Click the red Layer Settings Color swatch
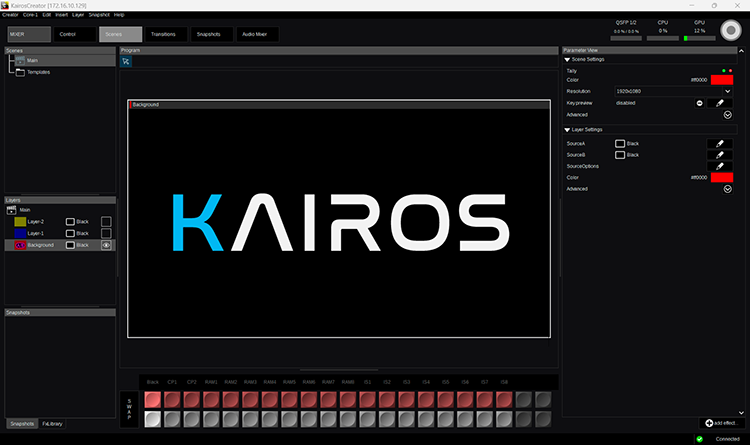This screenshot has width=750, height=445. pos(722,178)
